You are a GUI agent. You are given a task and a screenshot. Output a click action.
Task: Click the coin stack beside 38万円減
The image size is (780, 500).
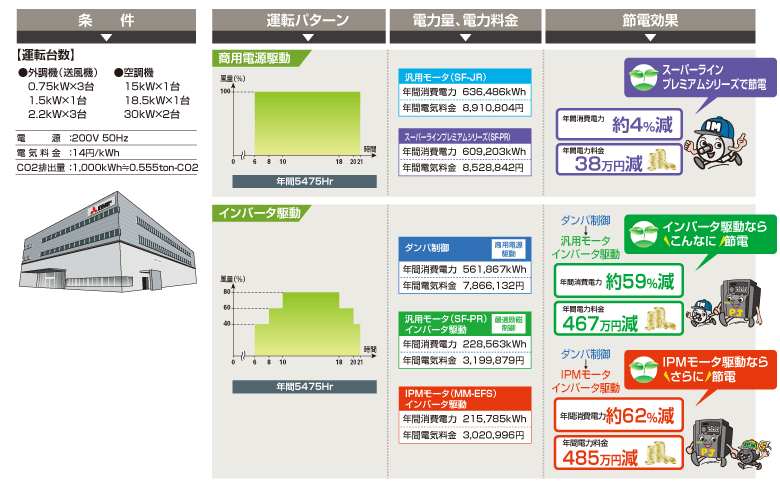click(661, 160)
